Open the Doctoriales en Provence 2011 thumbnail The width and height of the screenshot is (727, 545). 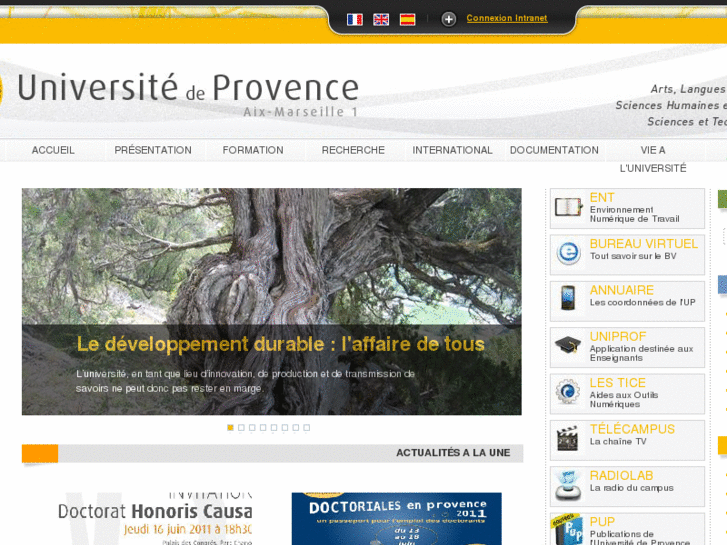[x=396, y=519]
